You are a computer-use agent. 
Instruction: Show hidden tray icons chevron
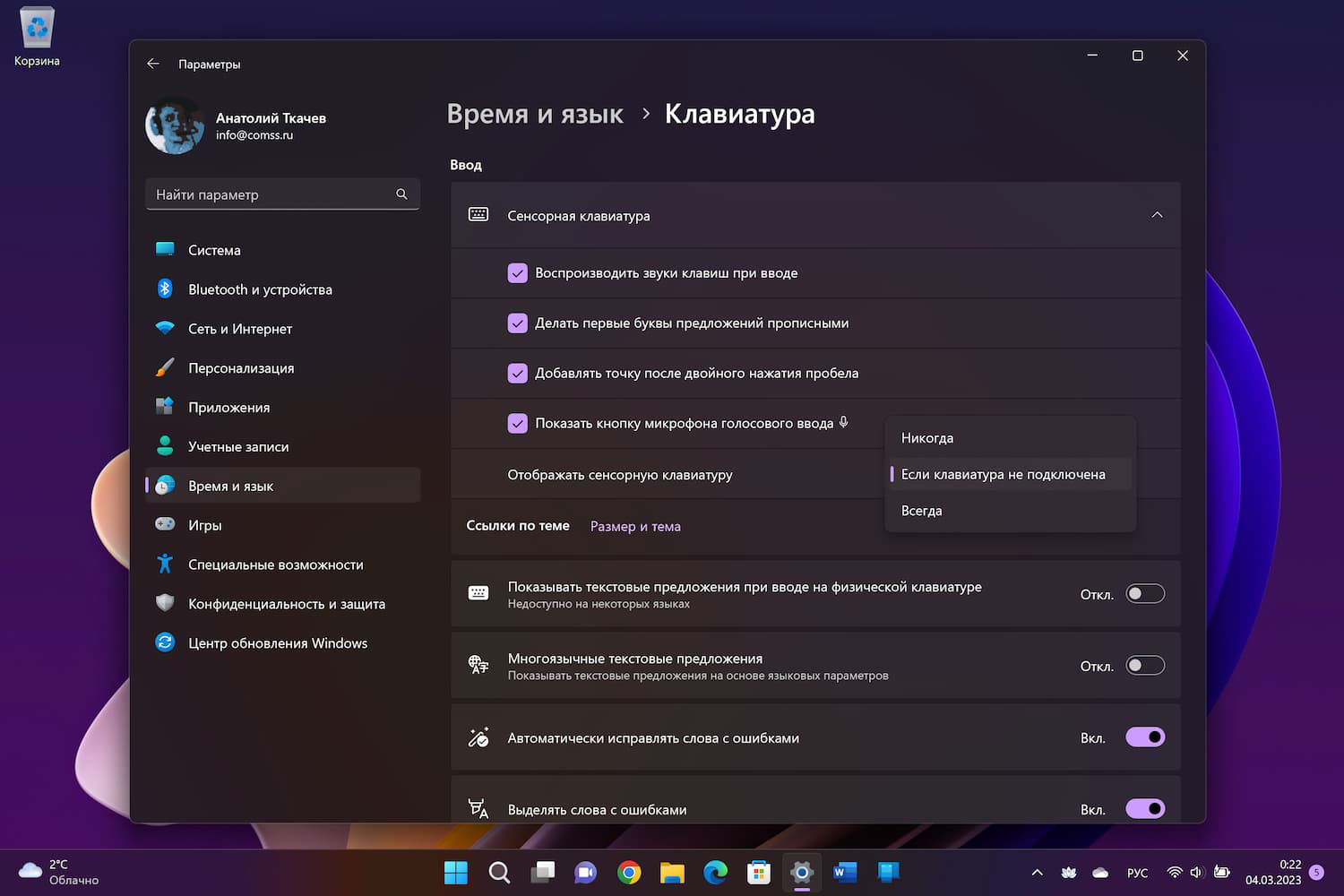pyautogui.click(x=1037, y=872)
